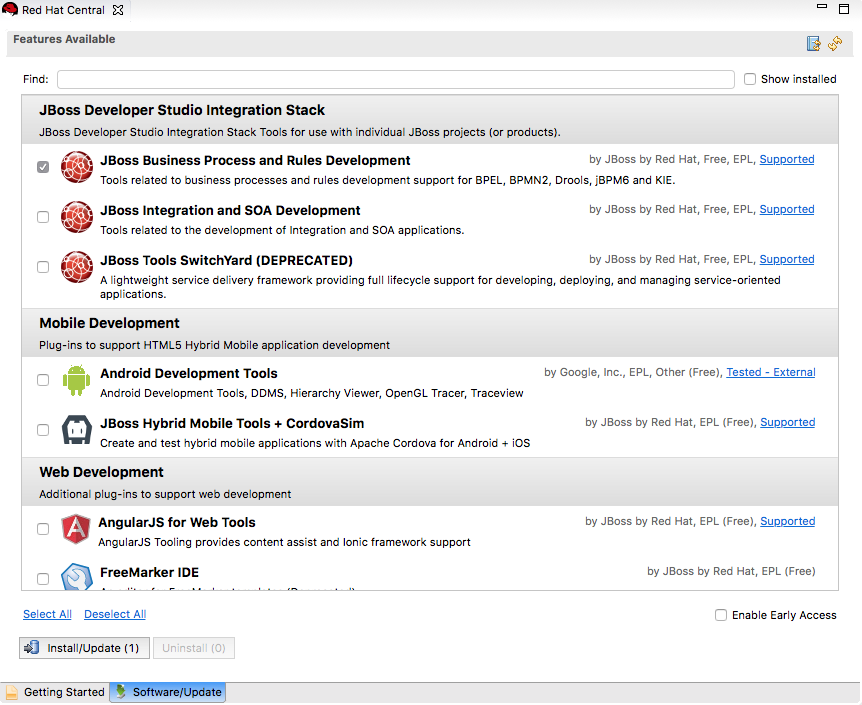Click JBoss Integration and SOA Development icon
The height and width of the screenshot is (705, 862).
click(x=76, y=217)
